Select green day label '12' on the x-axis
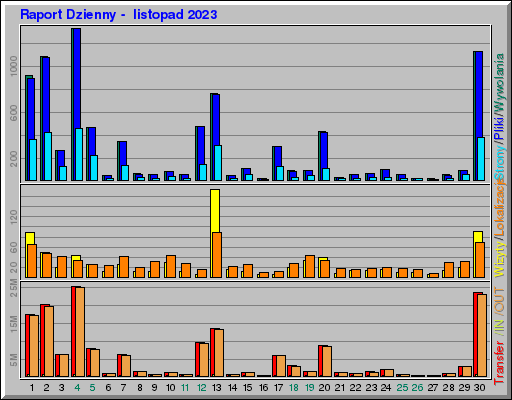 point(201,388)
